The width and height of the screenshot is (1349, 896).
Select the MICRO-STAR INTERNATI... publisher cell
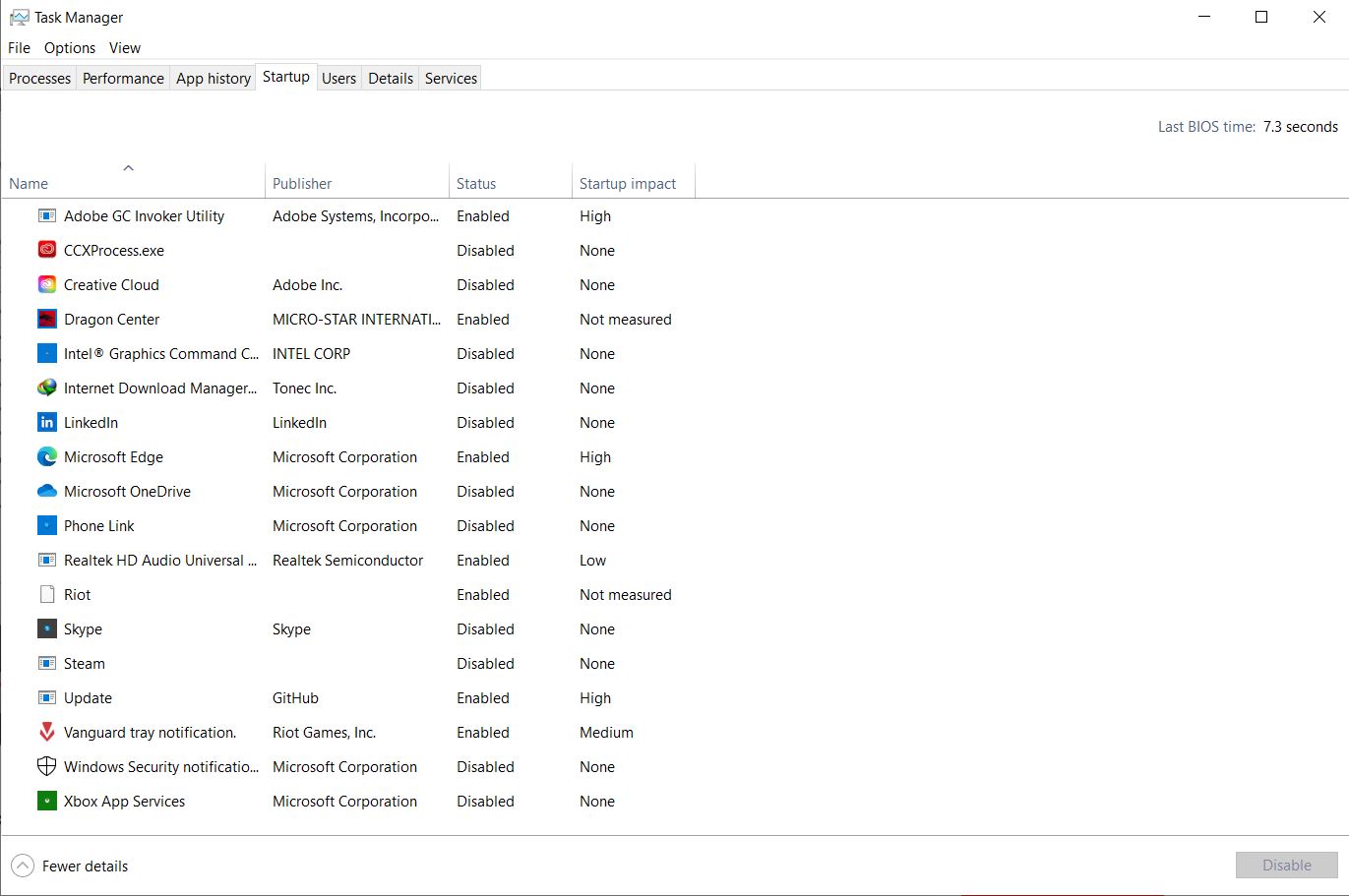click(x=356, y=319)
